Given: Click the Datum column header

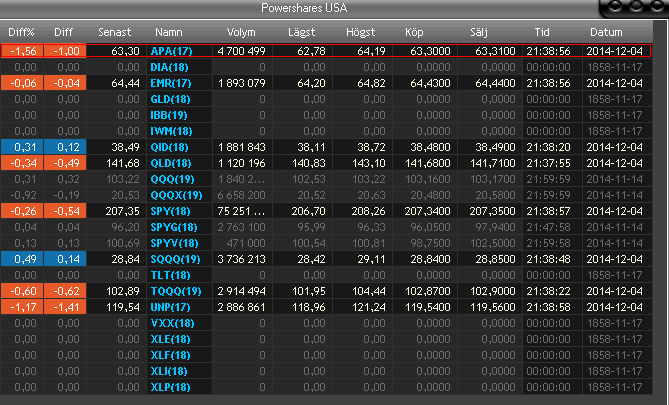Looking at the screenshot, I should click(605, 32).
